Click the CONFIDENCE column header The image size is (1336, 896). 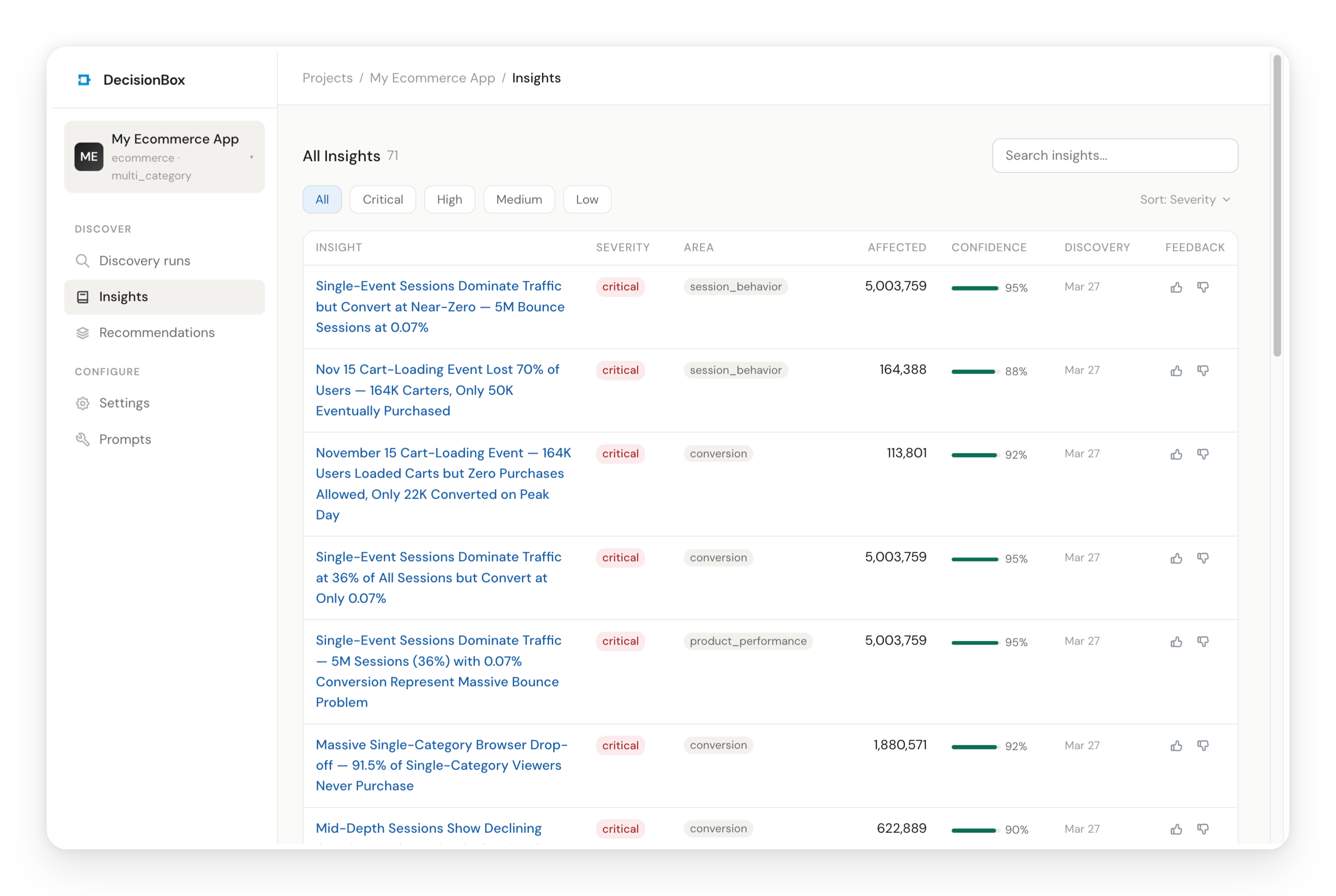[988, 247]
